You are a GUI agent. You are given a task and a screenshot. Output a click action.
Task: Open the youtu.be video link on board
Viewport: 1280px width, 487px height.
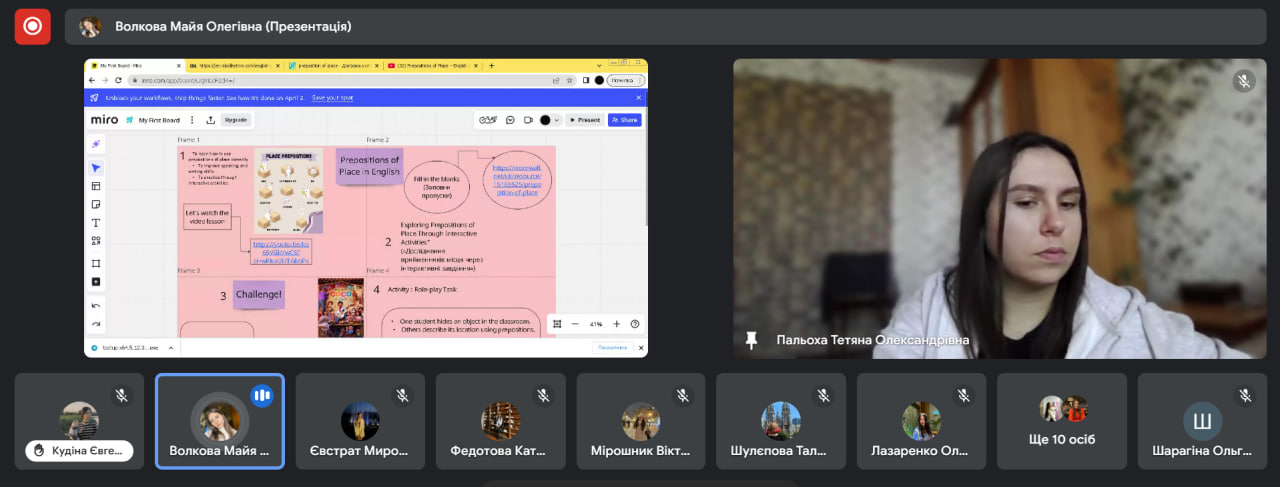[x=281, y=252]
